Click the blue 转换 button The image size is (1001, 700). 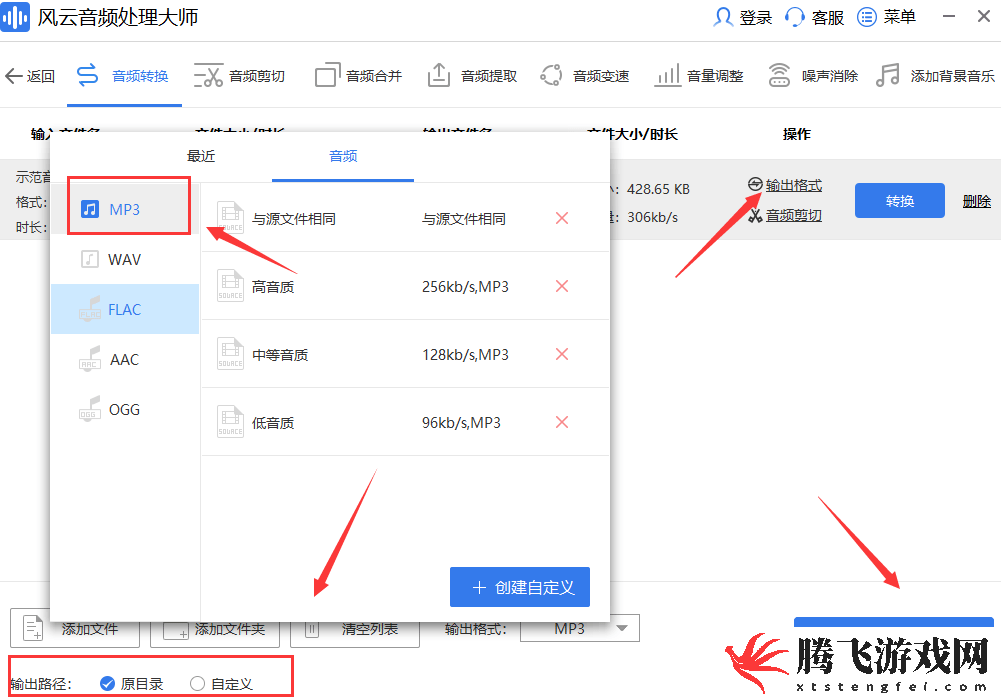(x=899, y=201)
